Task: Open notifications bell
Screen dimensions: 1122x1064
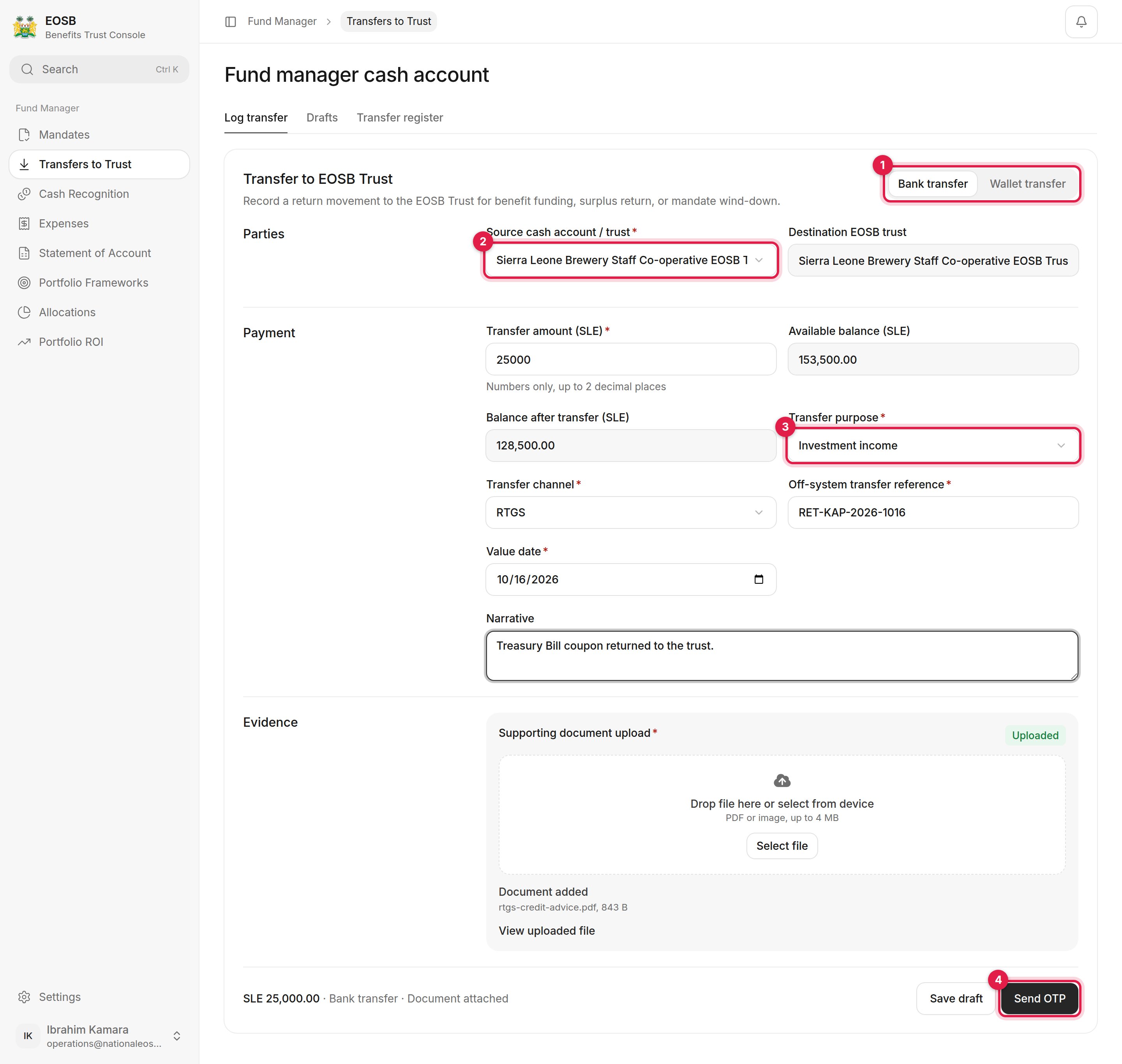Action: [1081, 21]
